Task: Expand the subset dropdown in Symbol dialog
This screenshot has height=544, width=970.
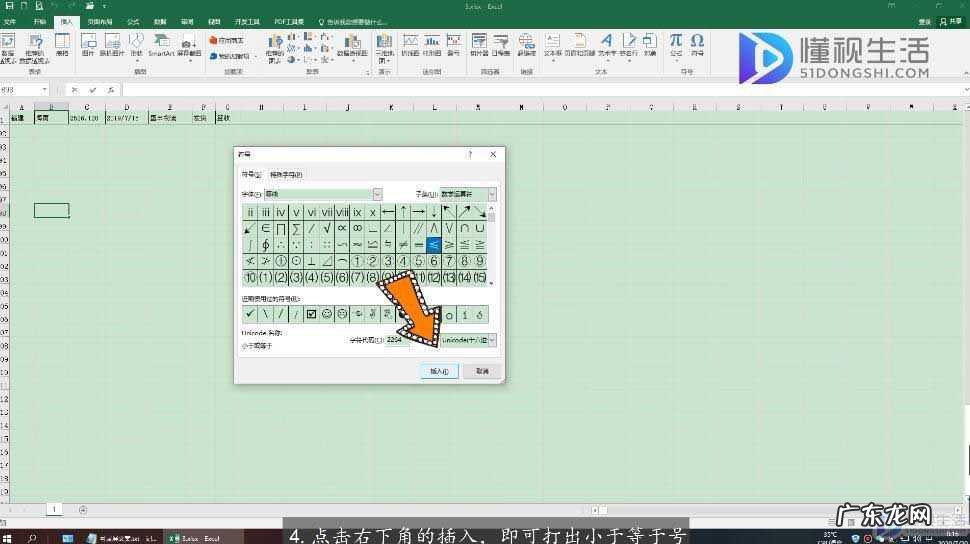Action: click(491, 194)
